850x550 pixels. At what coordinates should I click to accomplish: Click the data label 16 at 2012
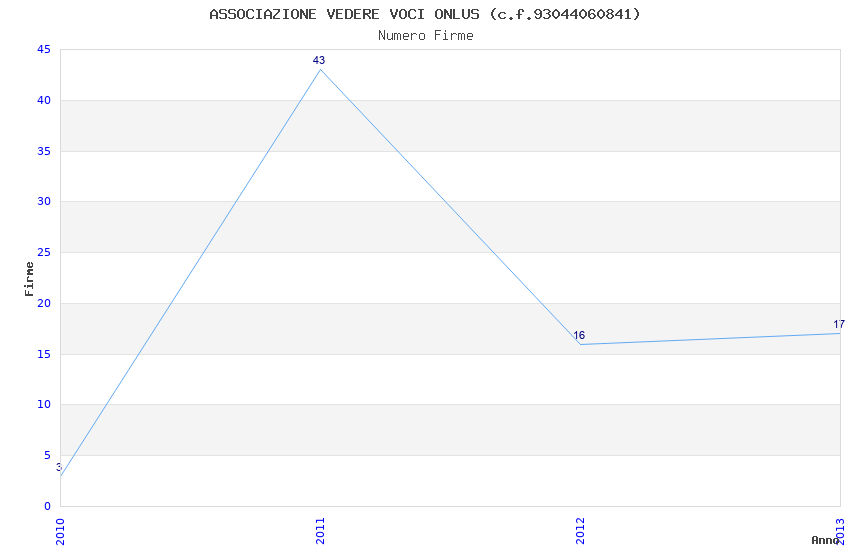pyautogui.click(x=579, y=335)
